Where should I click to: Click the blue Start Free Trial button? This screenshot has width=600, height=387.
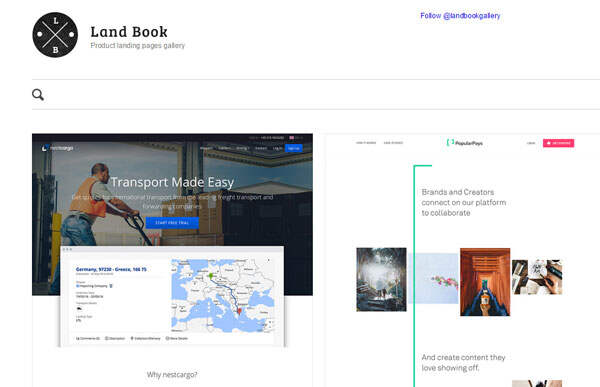click(172, 222)
